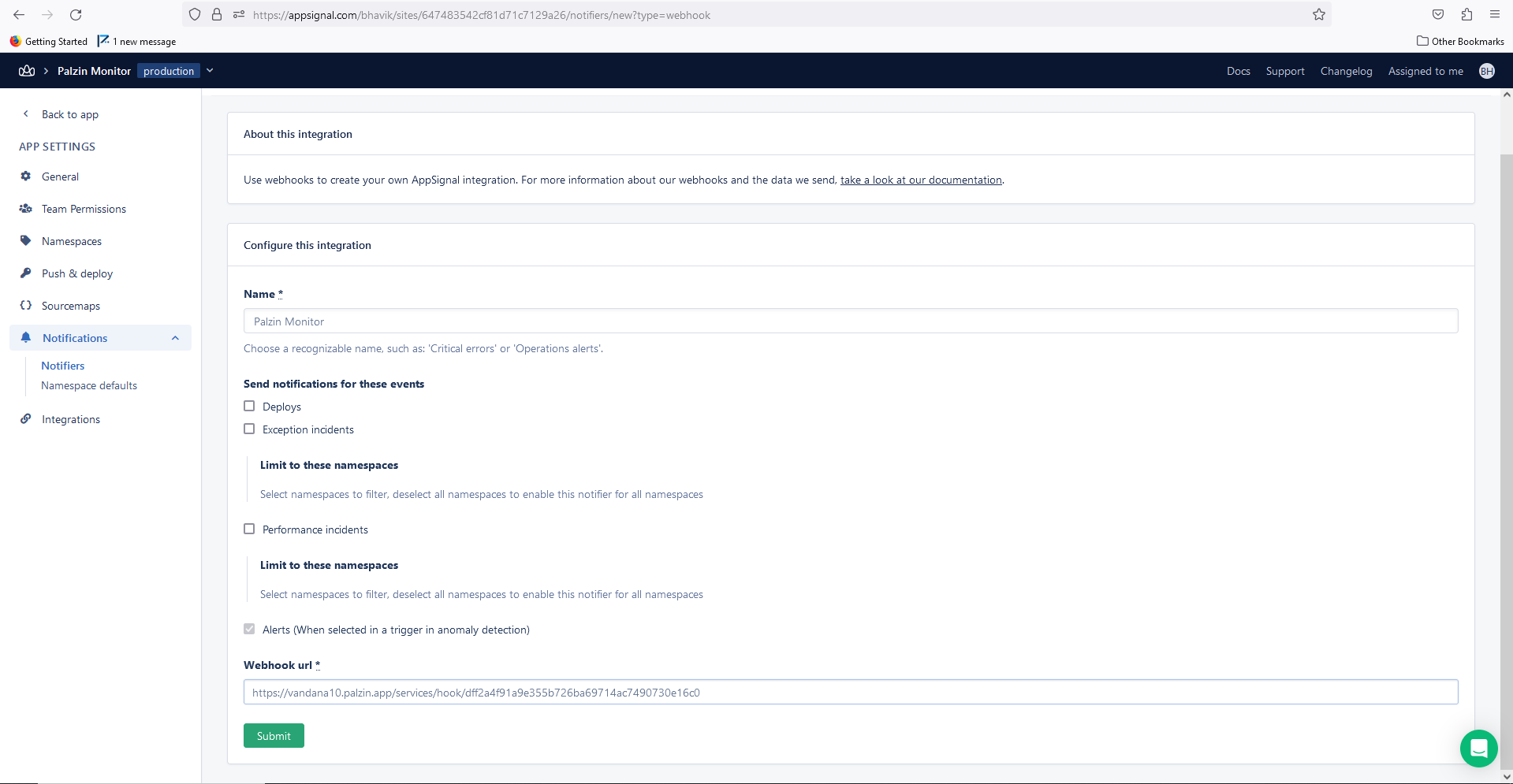Bookmark this page with the star icon

1319,15
